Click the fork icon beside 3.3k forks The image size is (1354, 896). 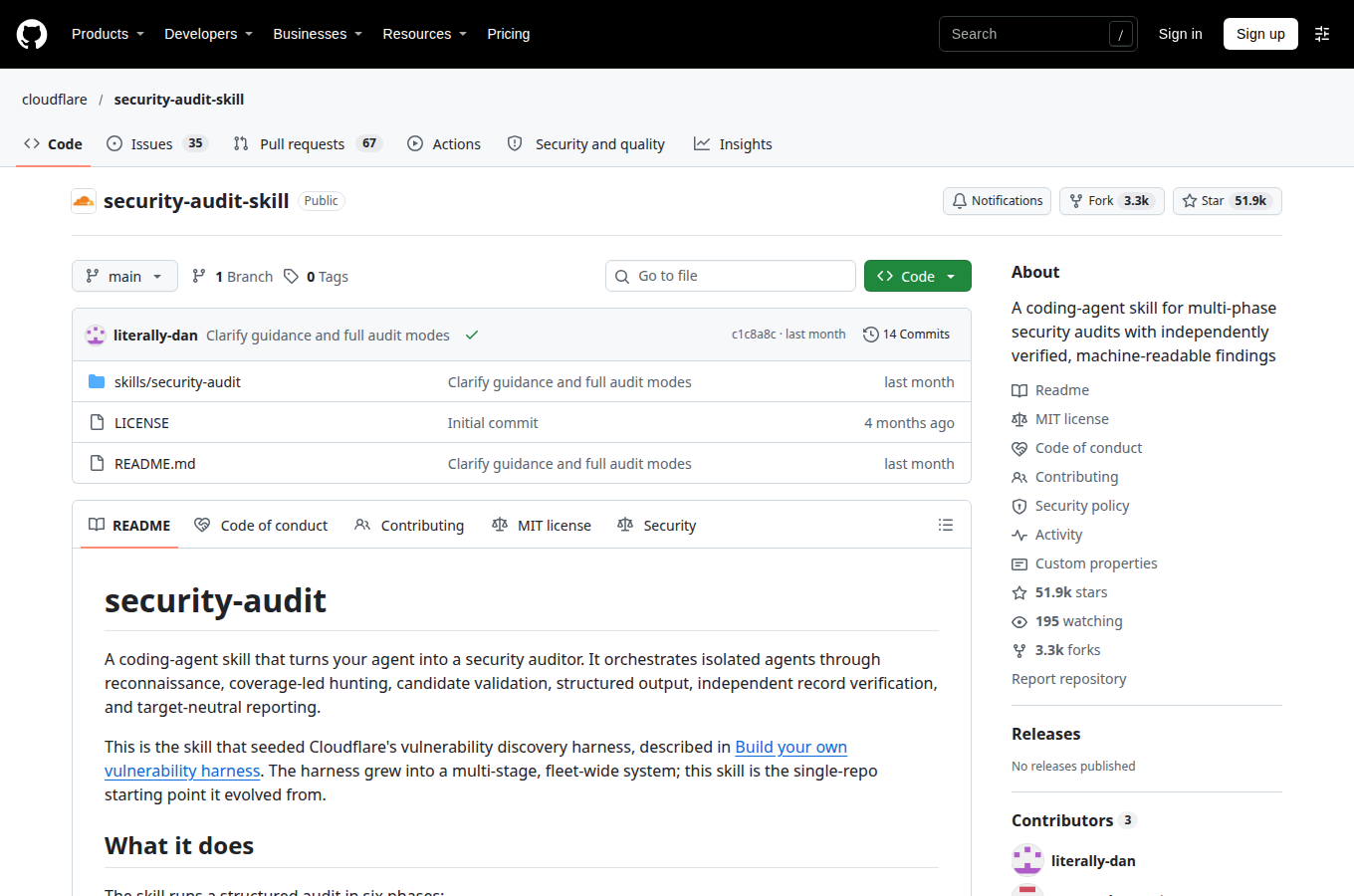point(1019,651)
